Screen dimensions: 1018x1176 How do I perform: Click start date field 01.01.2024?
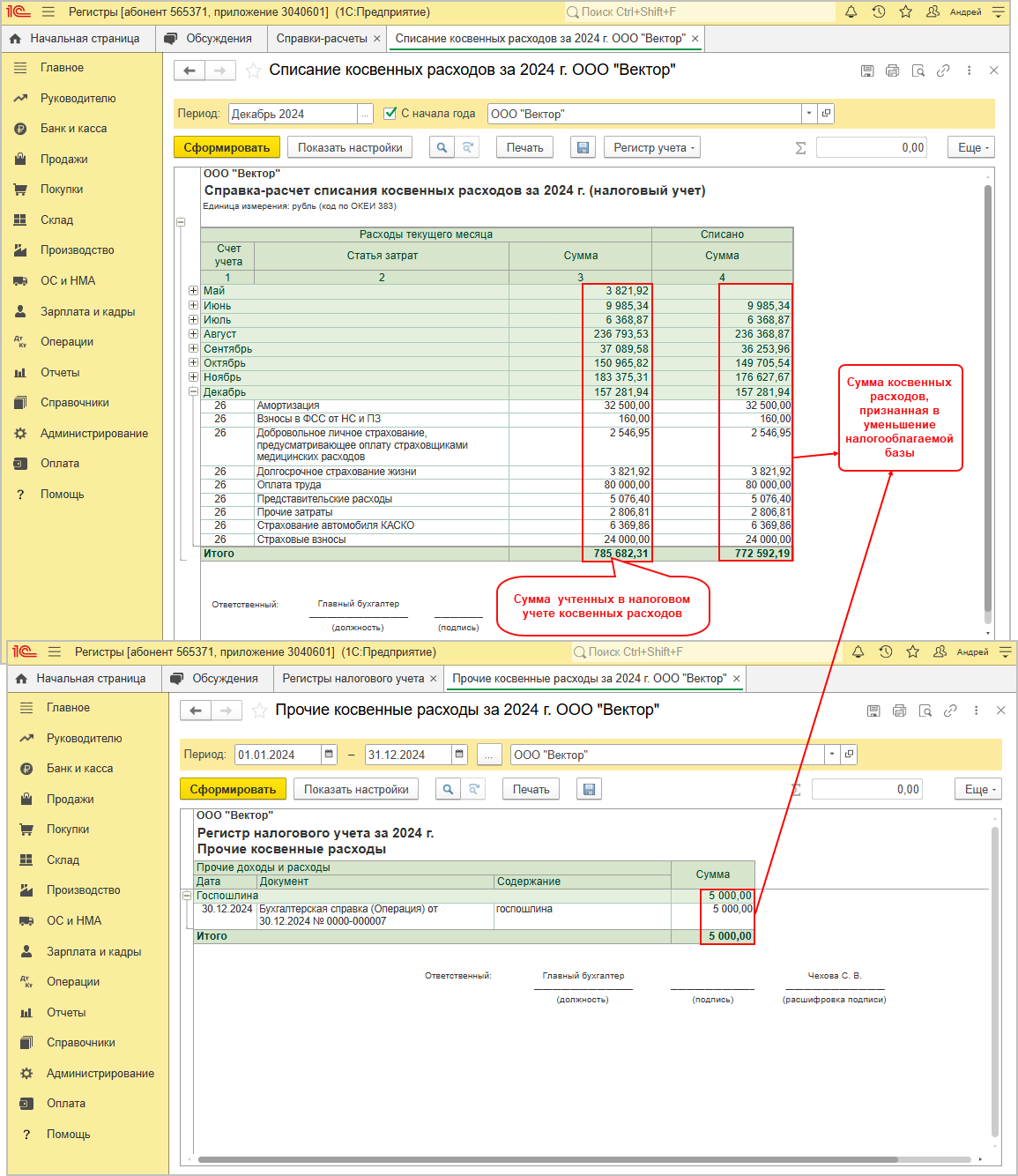278,755
